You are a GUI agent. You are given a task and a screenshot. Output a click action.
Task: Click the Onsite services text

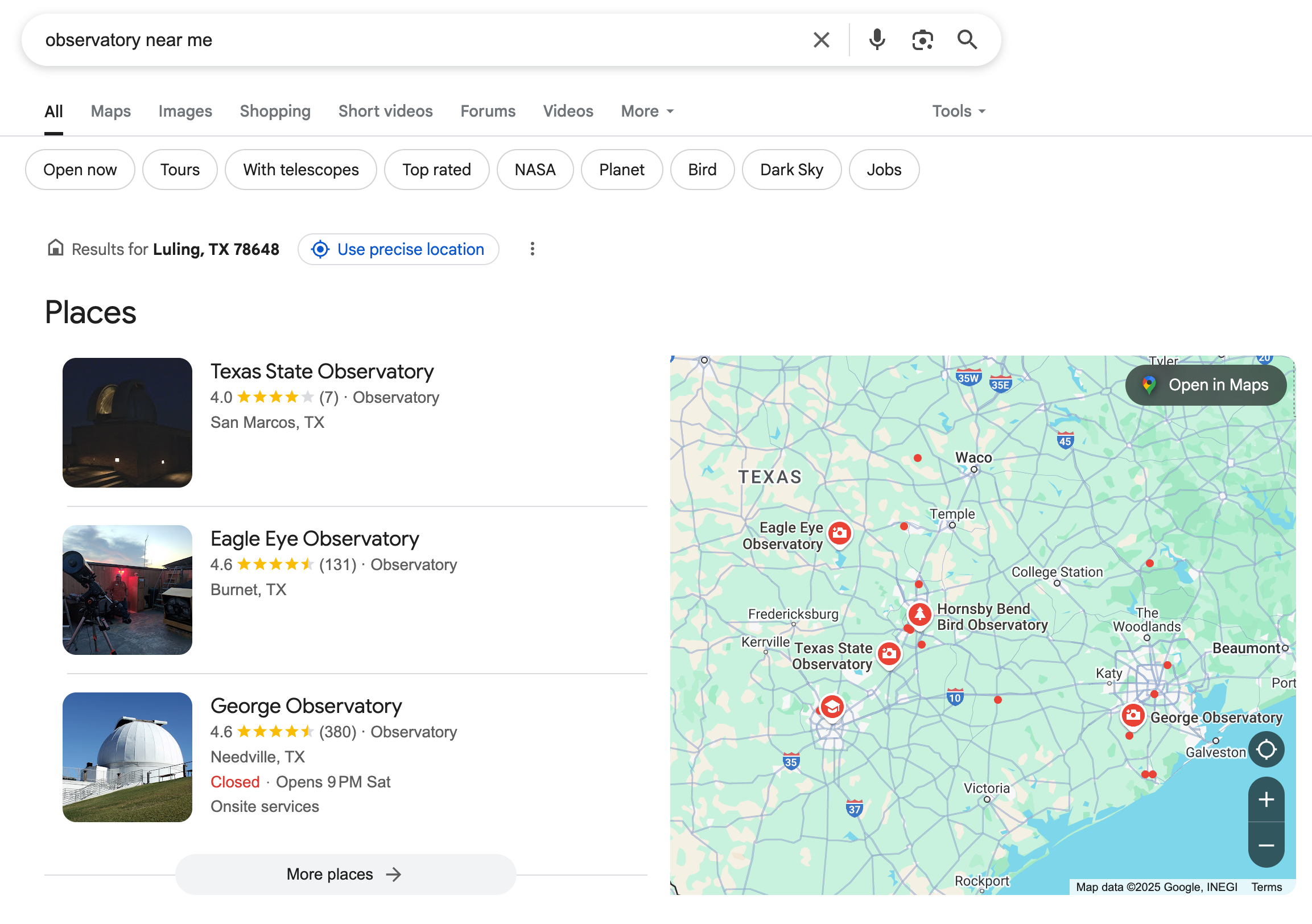click(x=265, y=806)
